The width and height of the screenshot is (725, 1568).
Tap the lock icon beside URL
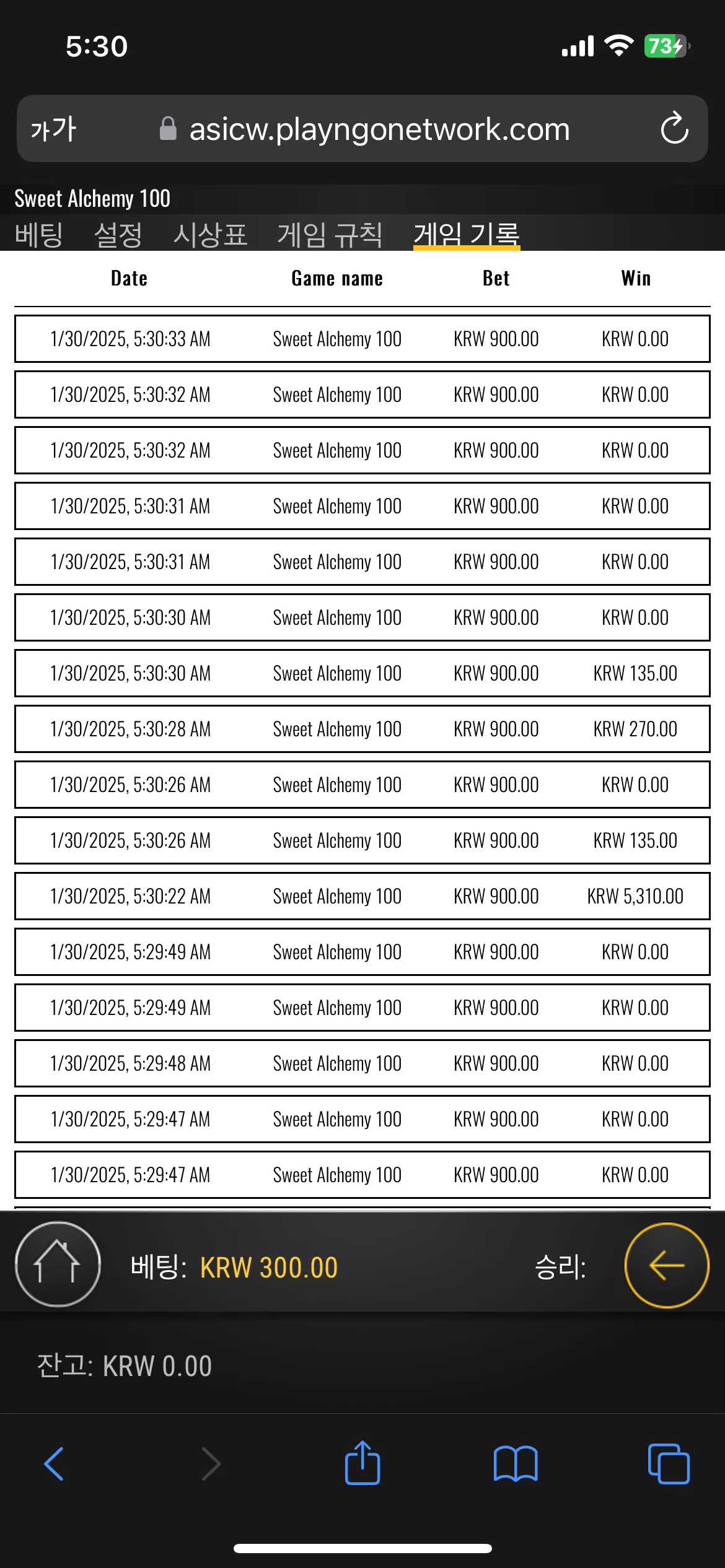168,128
